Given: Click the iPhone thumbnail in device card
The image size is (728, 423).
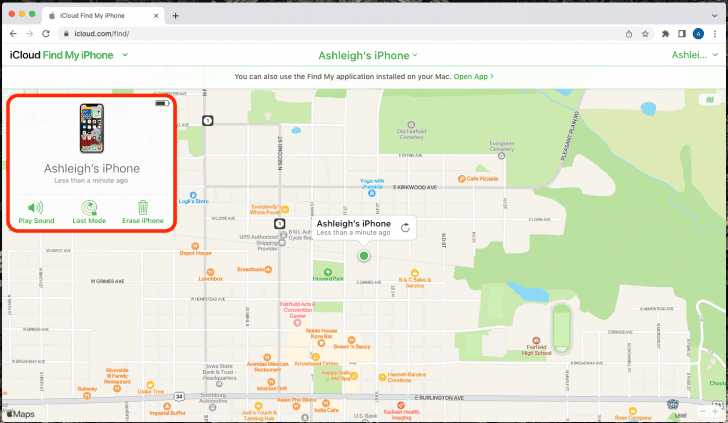Looking at the screenshot, I should 91,128.
